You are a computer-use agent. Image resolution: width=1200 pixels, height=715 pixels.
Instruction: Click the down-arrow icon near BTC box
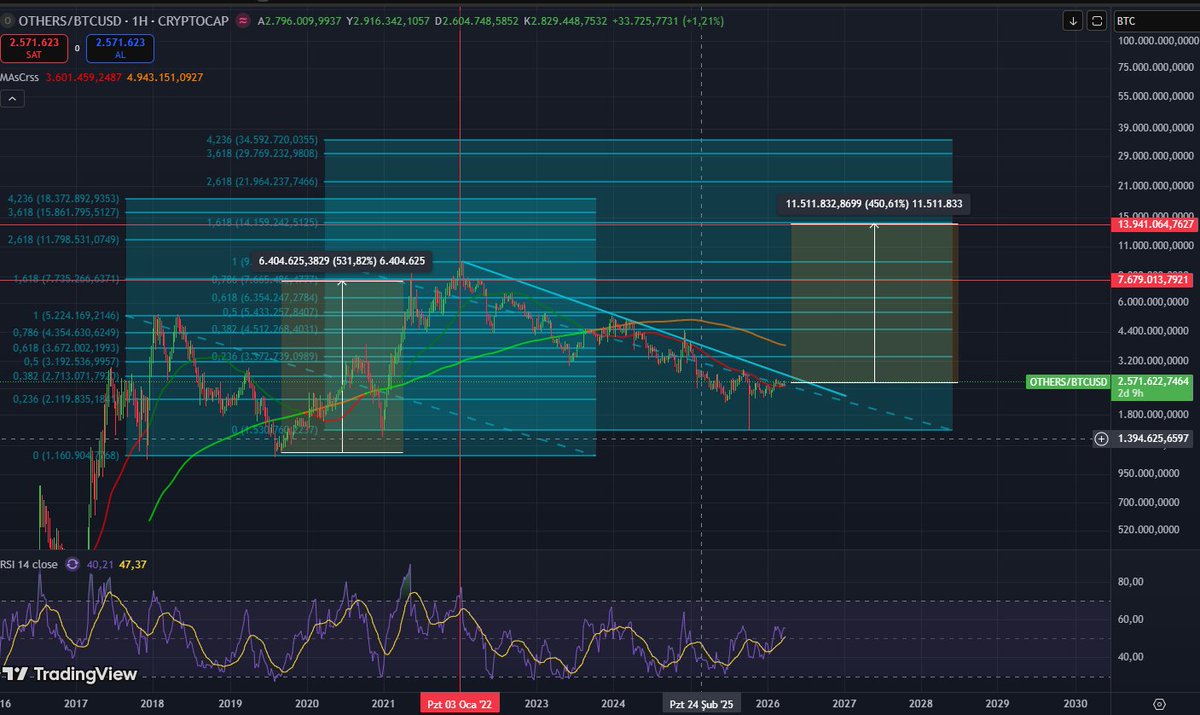click(1073, 20)
